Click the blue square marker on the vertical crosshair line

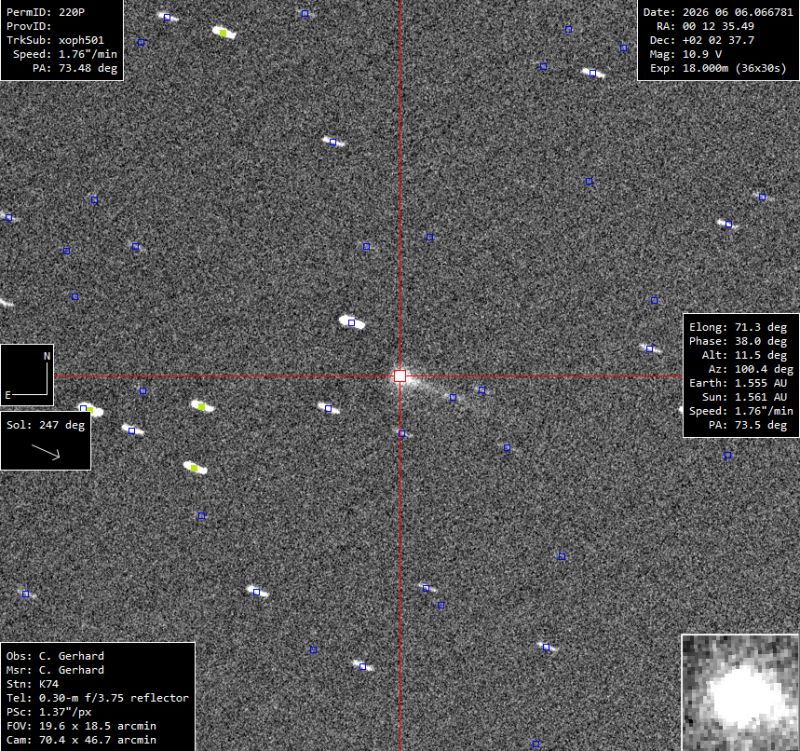pyautogui.click(x=402, y=434)
